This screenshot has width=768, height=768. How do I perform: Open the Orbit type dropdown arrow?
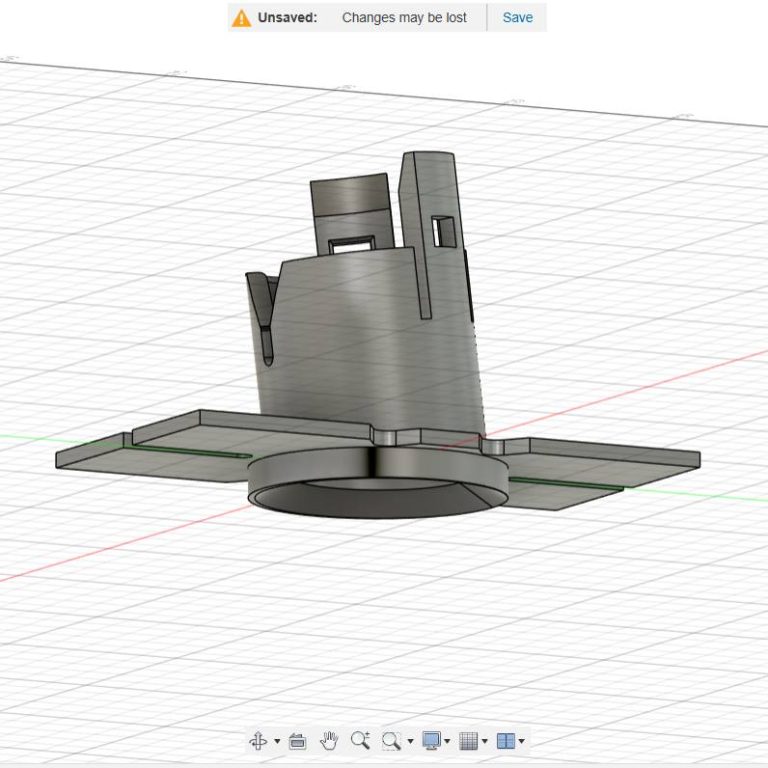click(x=277, y=742)
